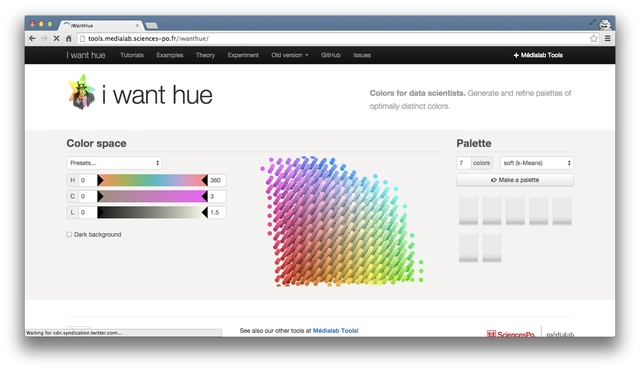Stop page loading with the X button
The height and width of the screenshot is (371, 640).
(x=56, y=38)
